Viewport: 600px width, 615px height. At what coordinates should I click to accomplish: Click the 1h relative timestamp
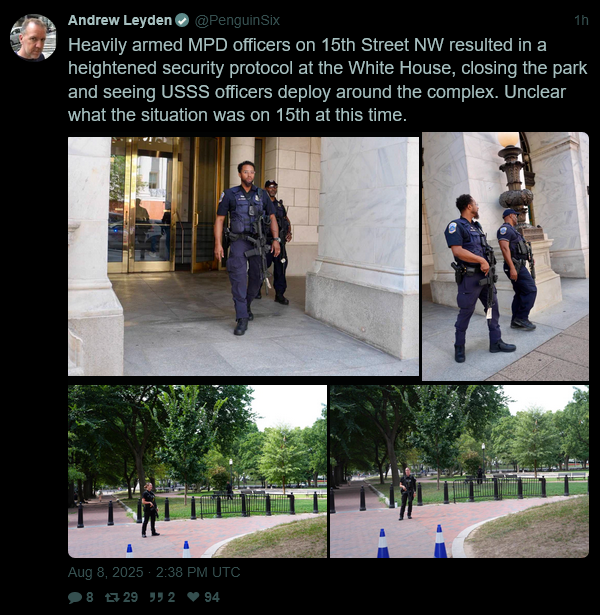tap(581, 20)
